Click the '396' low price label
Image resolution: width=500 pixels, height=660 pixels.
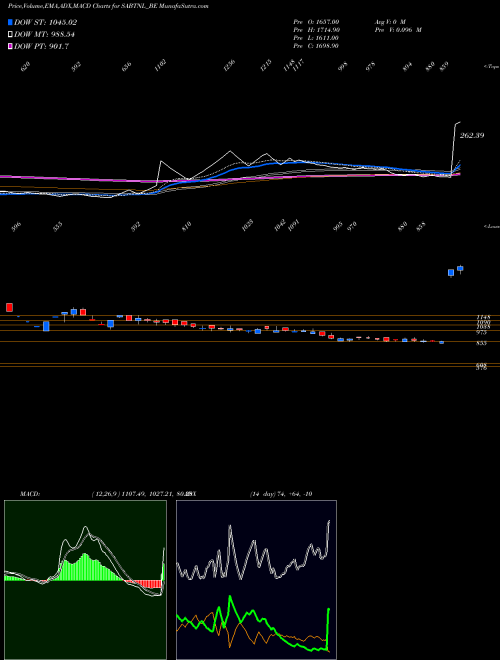click(x=16, y=227)
